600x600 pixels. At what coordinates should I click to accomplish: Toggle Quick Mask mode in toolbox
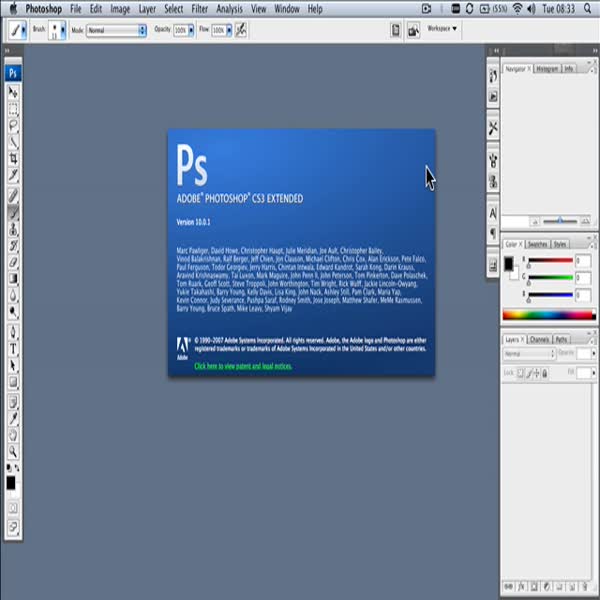point(13,507)
